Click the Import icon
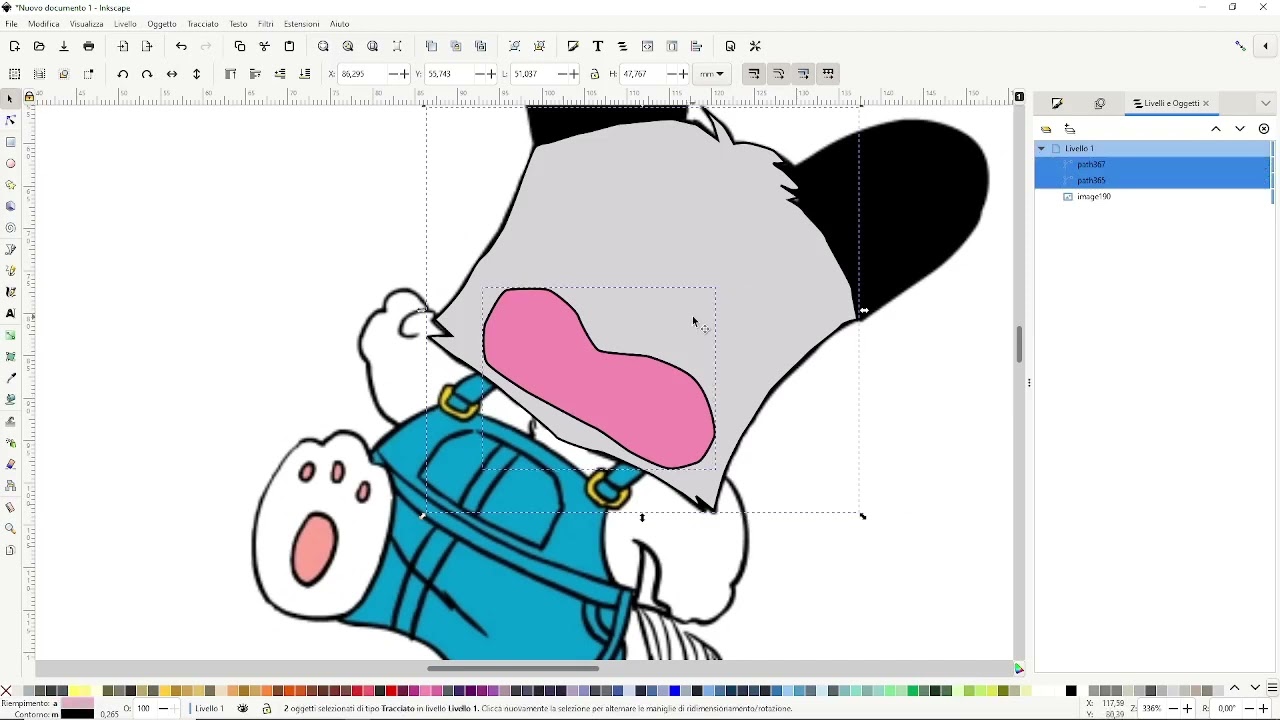 (123, 47)
